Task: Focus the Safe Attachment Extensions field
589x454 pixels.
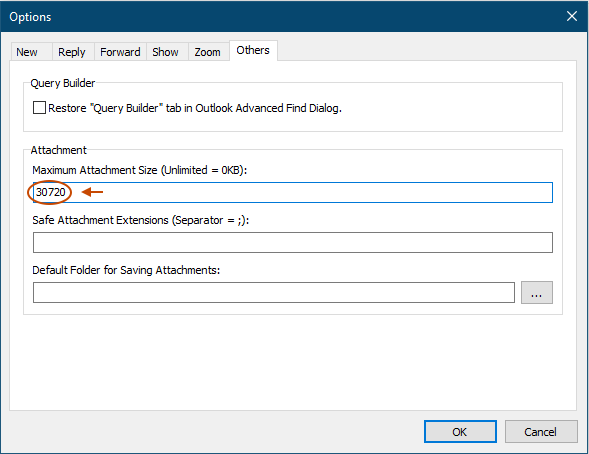Action: click(x=293, y=242)
